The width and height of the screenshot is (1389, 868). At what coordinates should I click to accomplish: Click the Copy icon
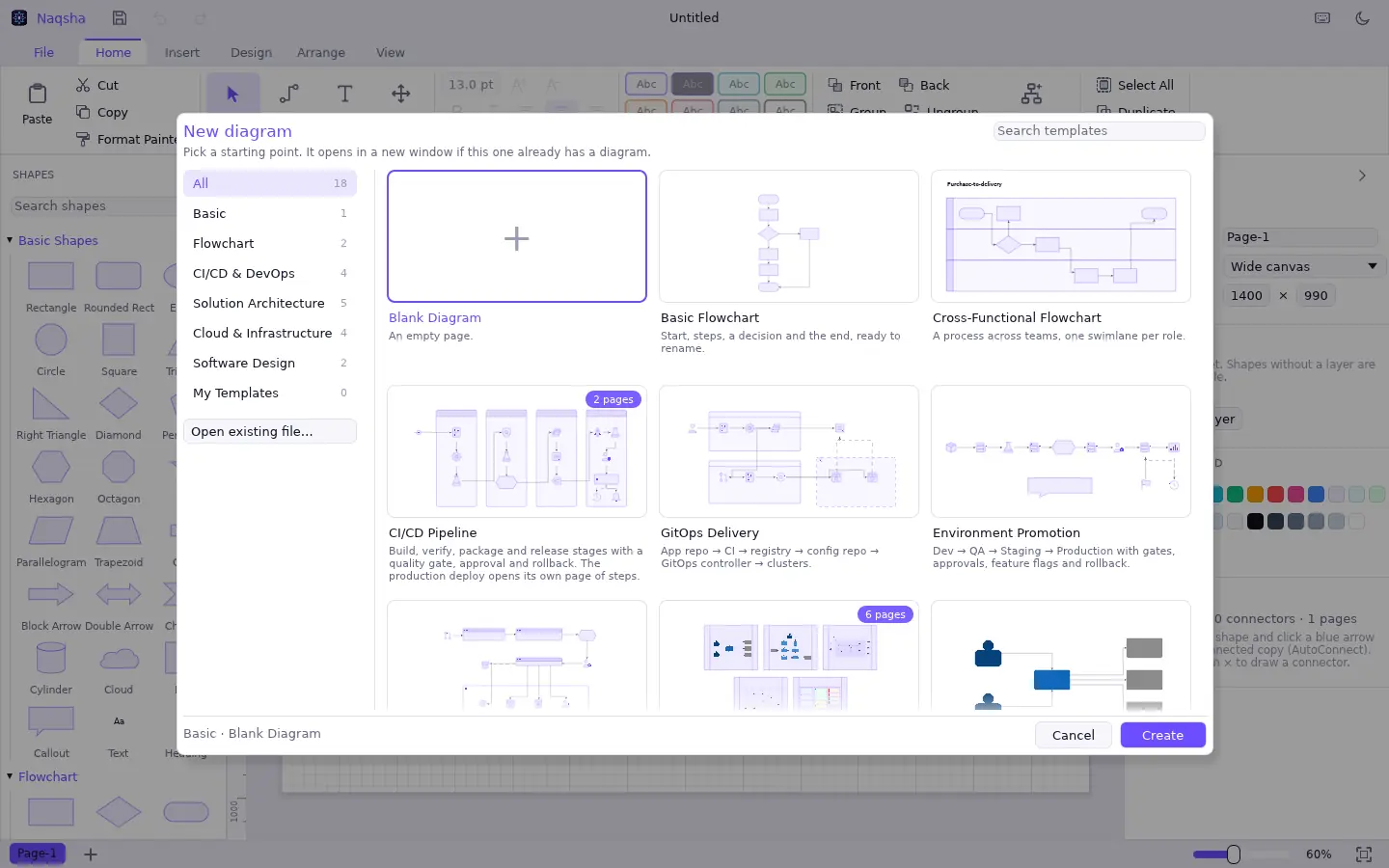[83, 112]
